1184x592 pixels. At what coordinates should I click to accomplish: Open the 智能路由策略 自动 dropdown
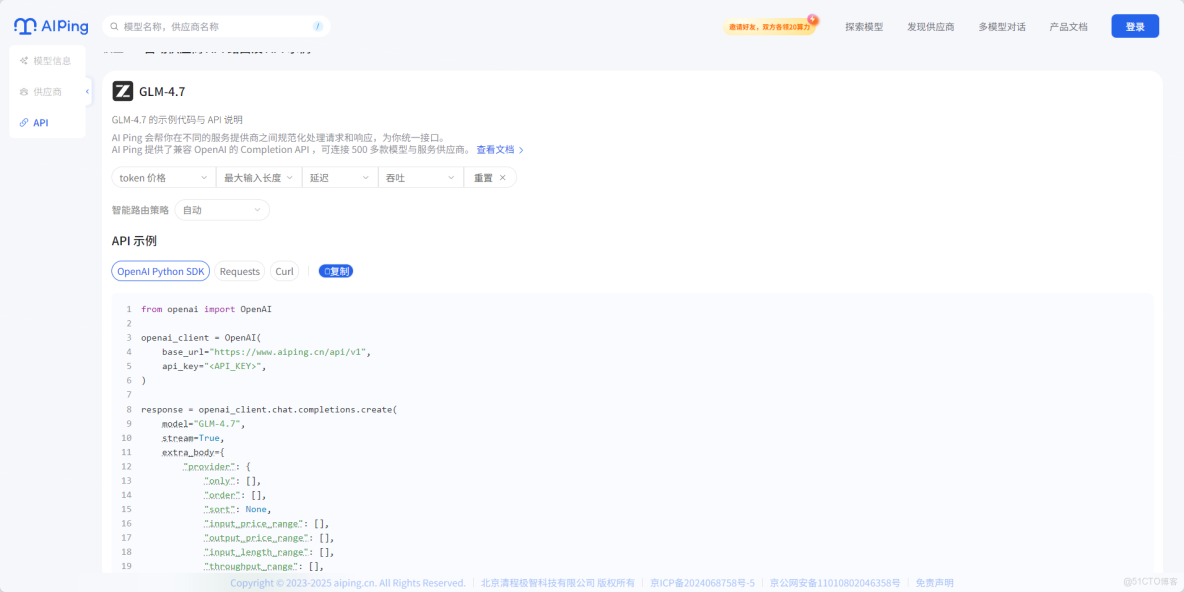click(x=221, y=210)
